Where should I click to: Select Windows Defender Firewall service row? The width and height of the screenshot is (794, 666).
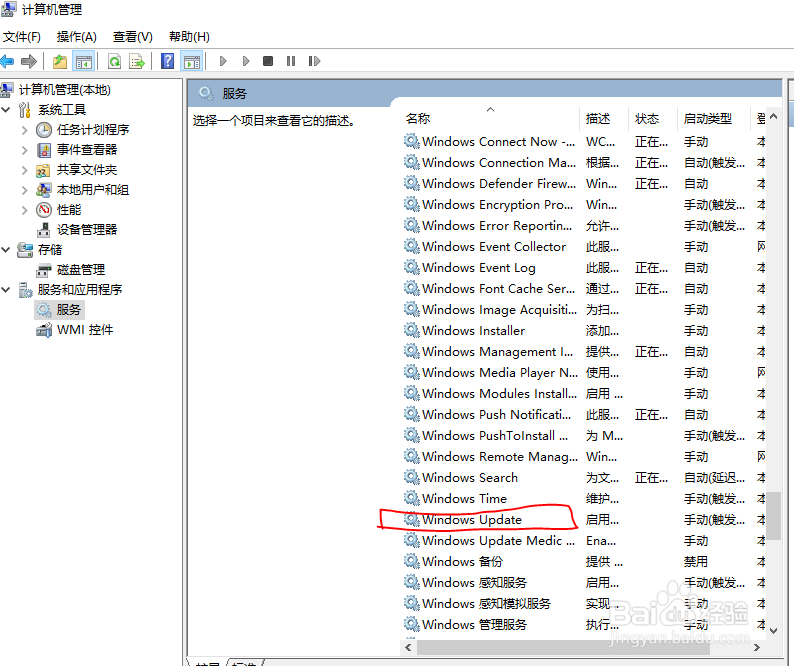point(584,183)
